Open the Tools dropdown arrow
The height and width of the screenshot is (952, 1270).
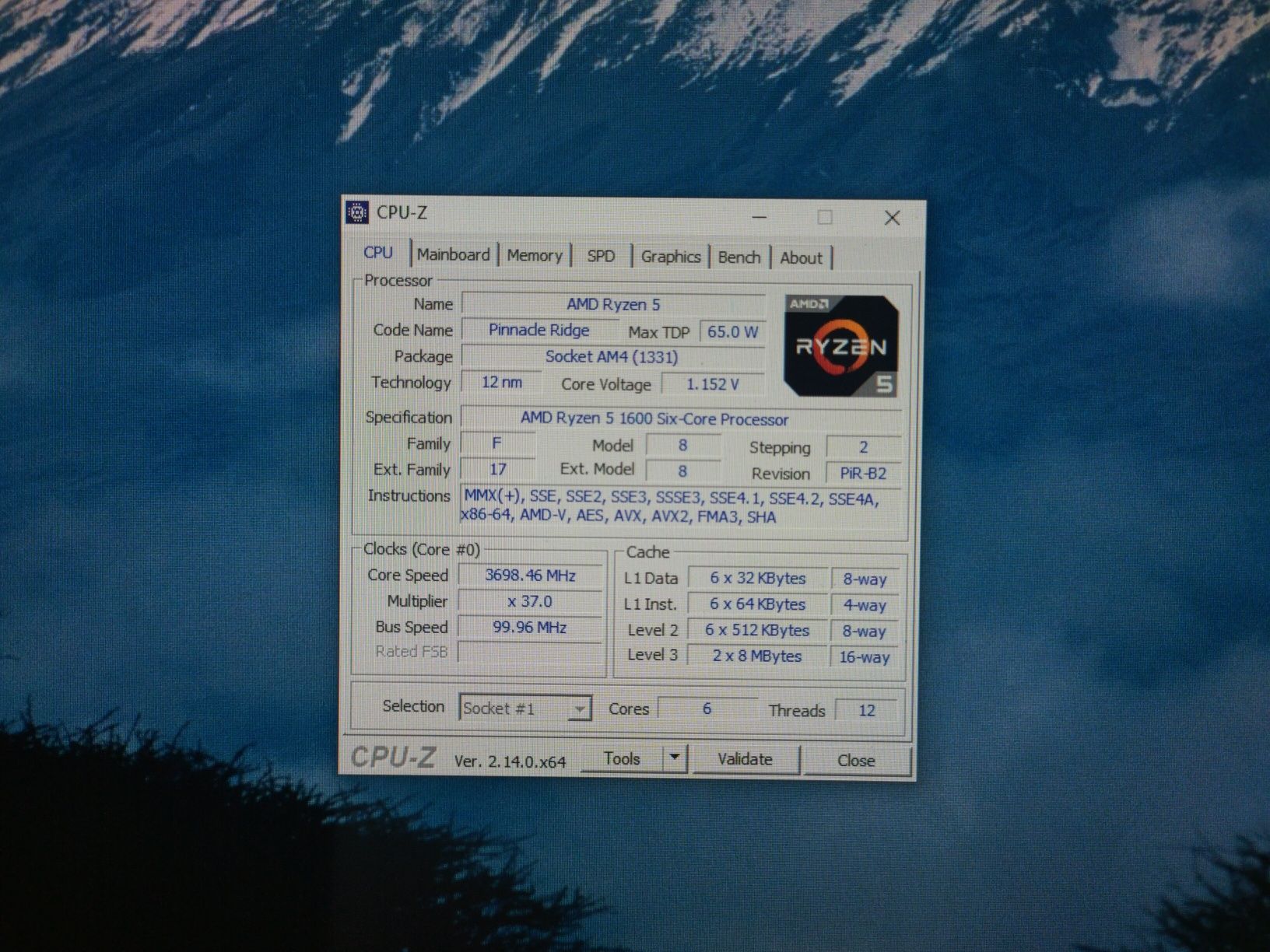[x=675, y=758]
